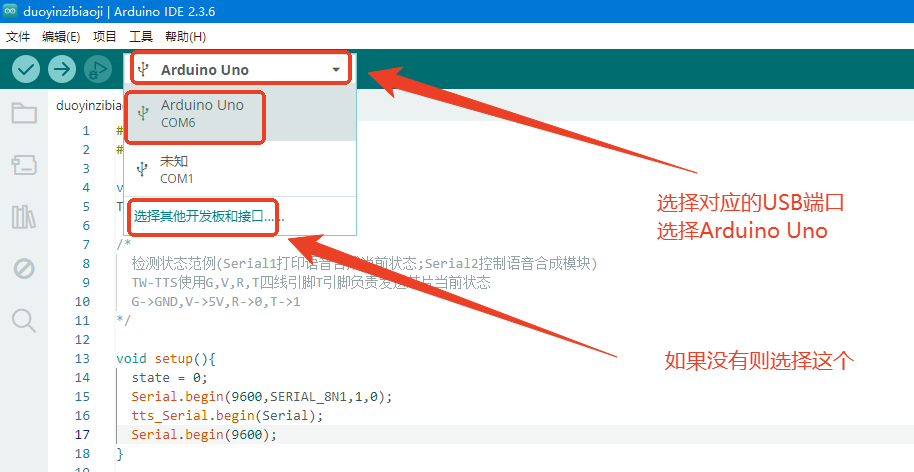
Task: Click the comment line starting 检测状态范例
Action: click(365, 263)
